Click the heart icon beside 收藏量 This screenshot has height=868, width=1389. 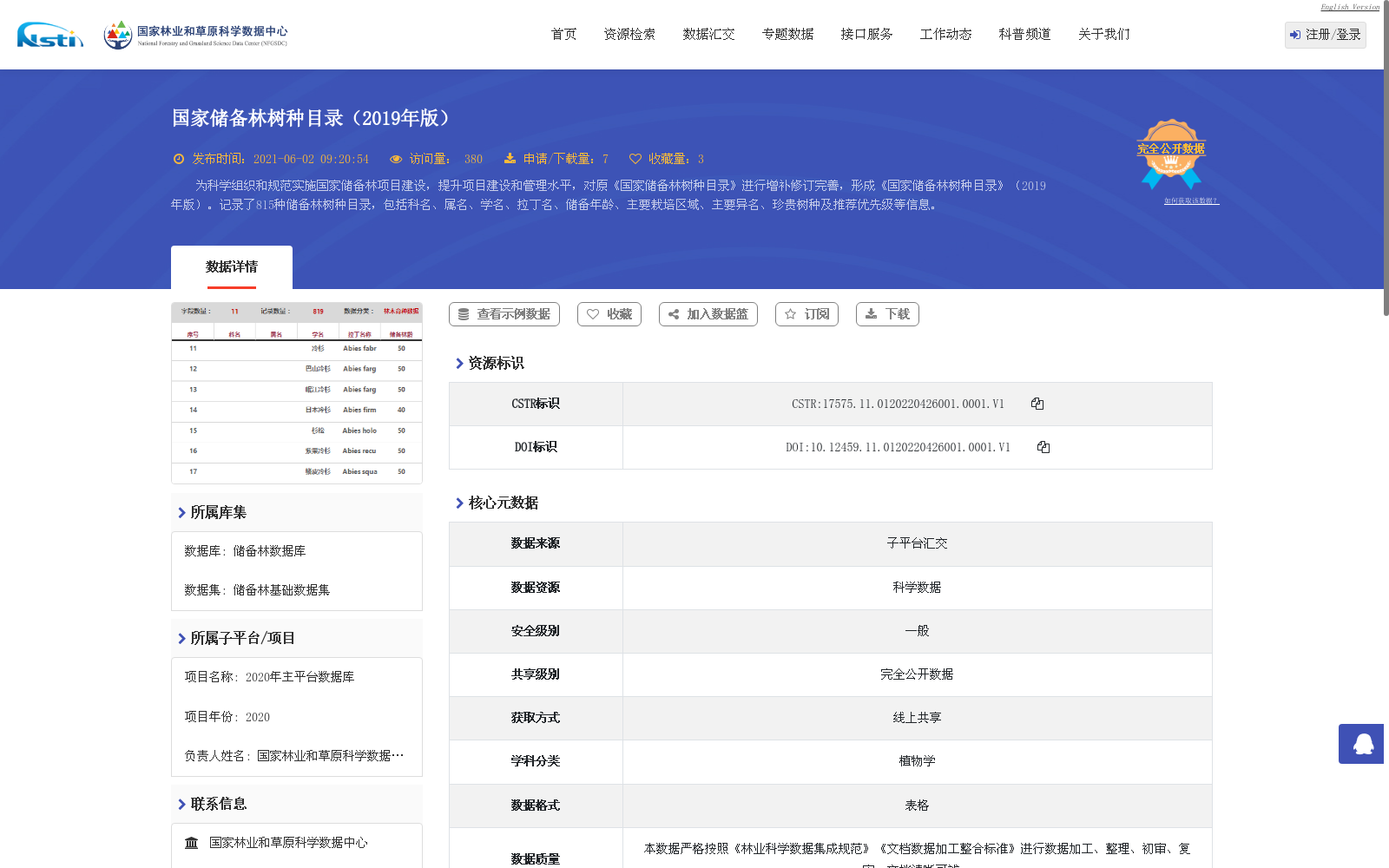click(635, 159)
